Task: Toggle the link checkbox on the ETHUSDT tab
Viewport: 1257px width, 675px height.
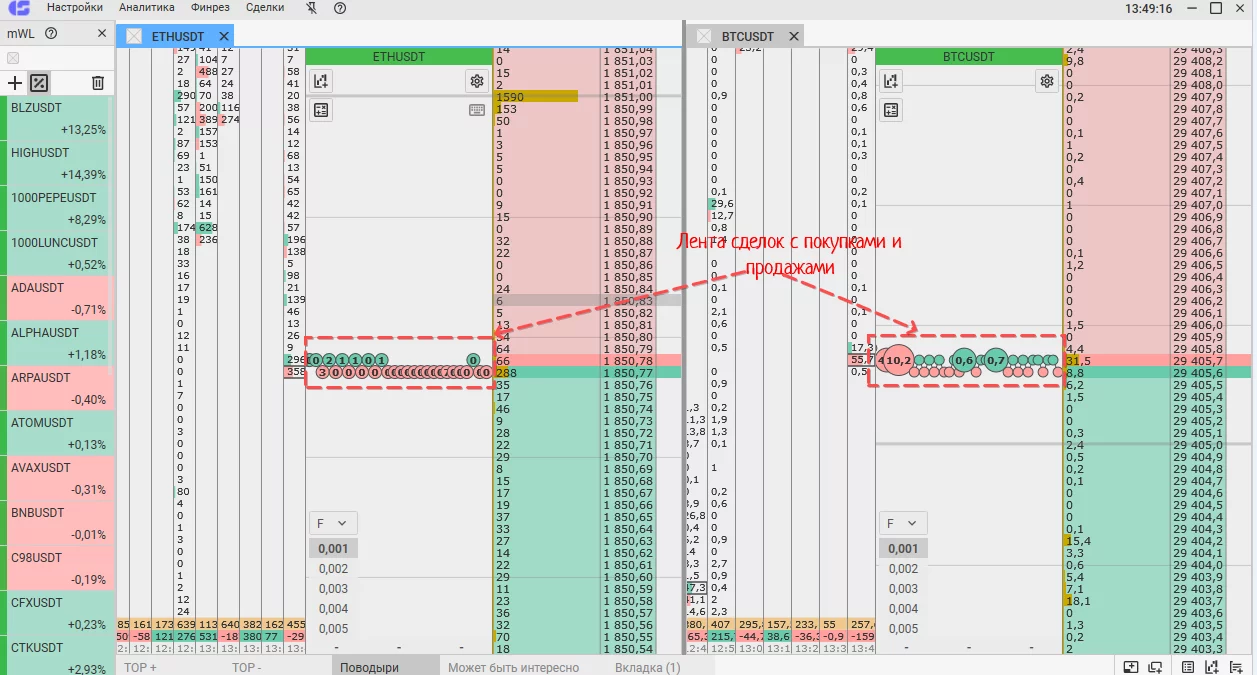Action: tap(134, 37)
